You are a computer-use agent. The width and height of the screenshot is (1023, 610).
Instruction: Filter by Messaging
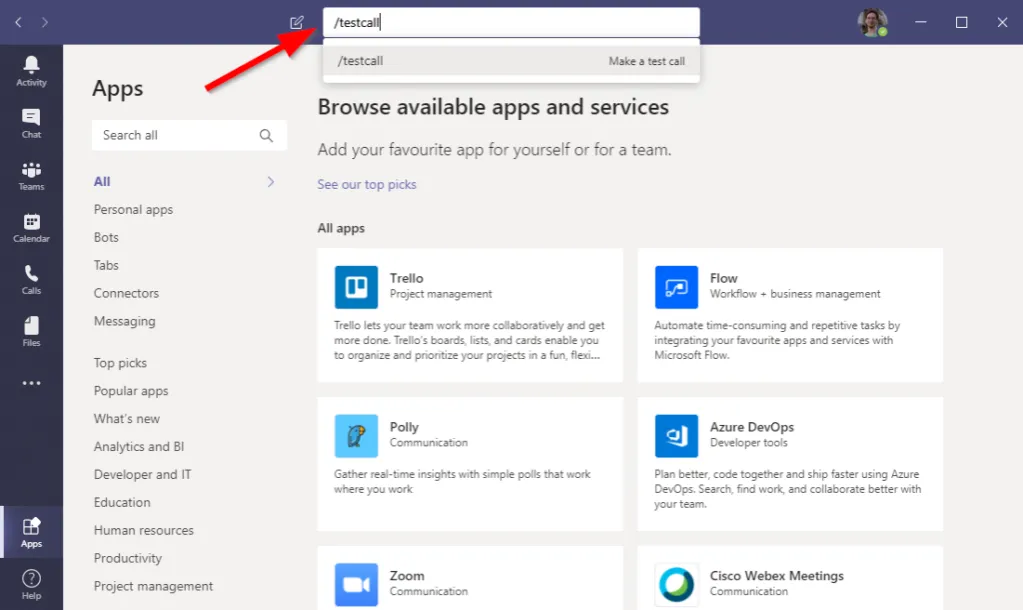tap(125, 321)
